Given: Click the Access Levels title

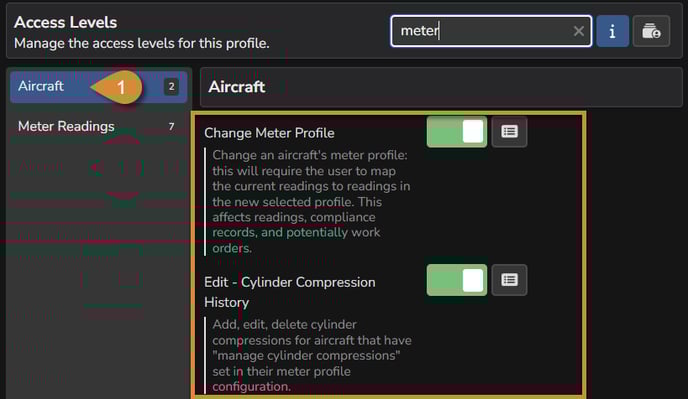Looking at the screenshot, I should 65,22.
